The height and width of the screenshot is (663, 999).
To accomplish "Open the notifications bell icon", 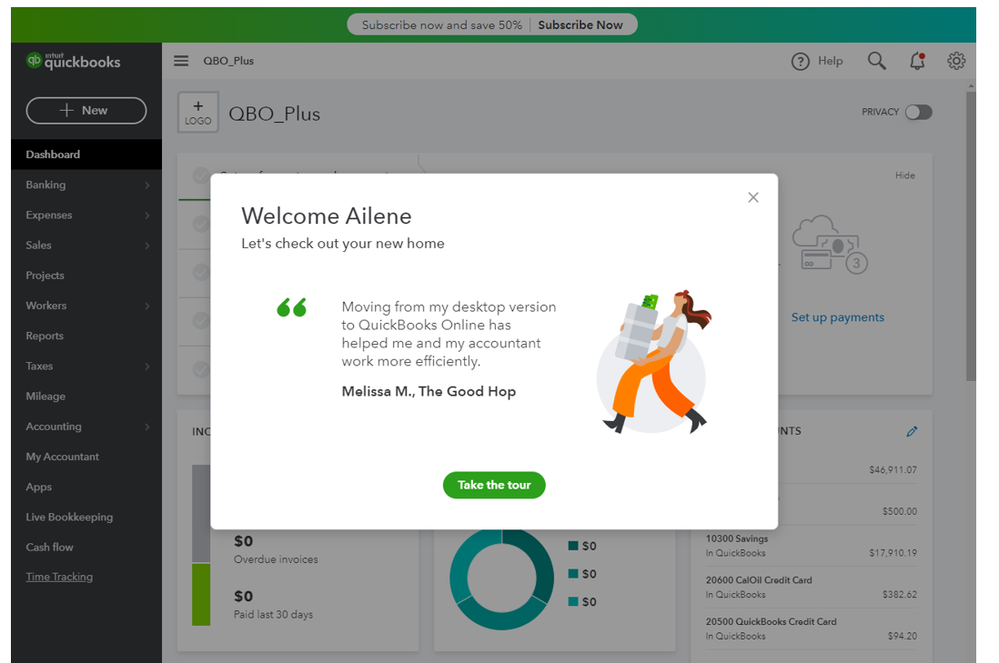I will click(917, 61).
